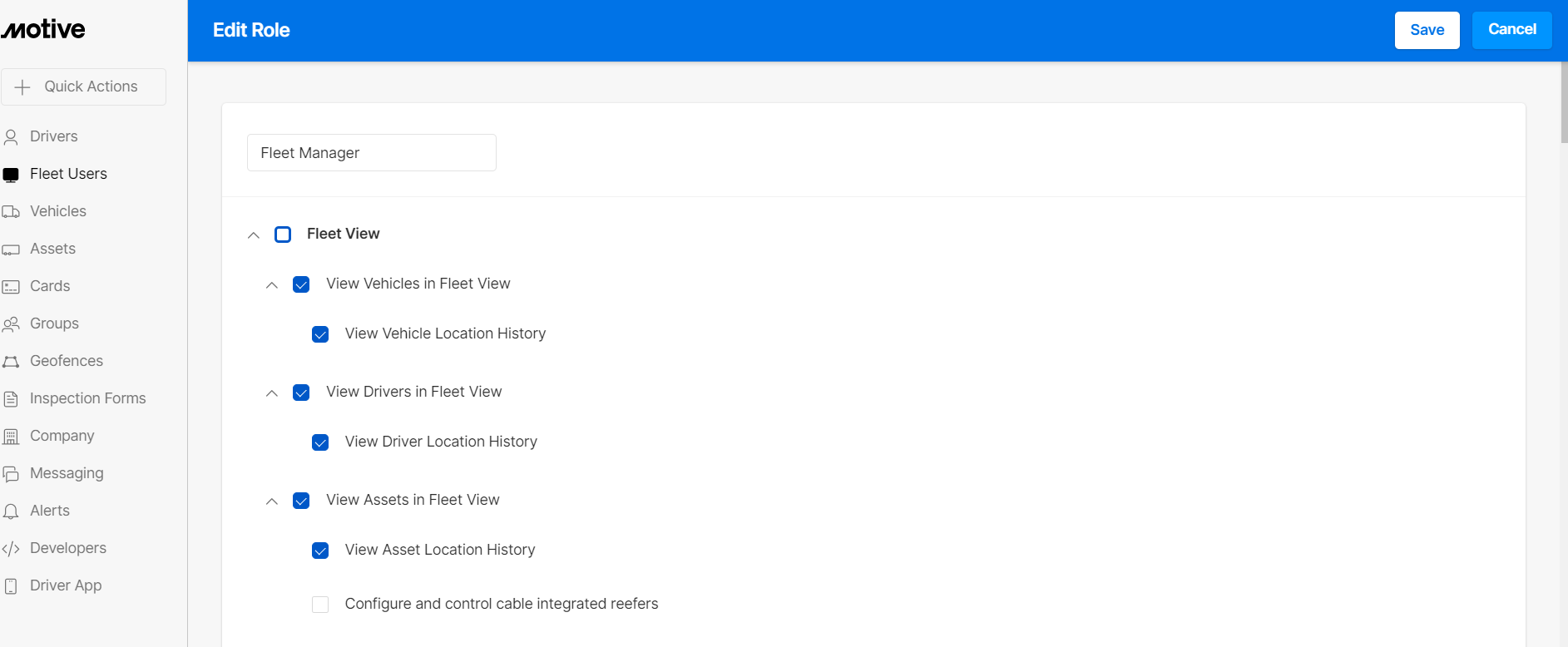This screenshot has width=1568, height=647.
Task: Click the View Assets in Fleet View label
Action: point(413,500)
